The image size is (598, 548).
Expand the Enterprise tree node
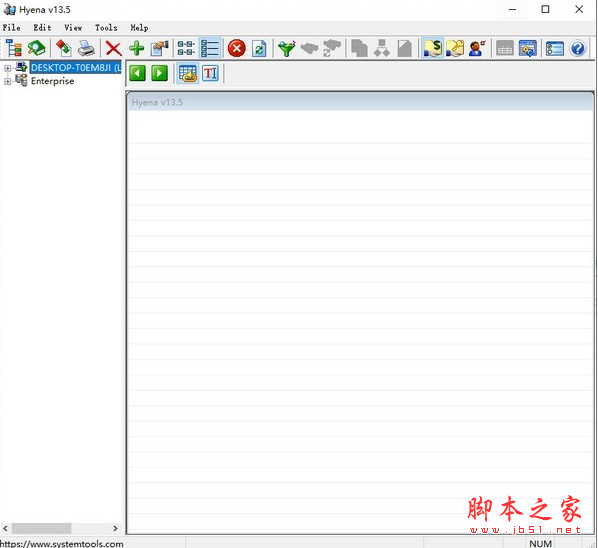[7, 81]
